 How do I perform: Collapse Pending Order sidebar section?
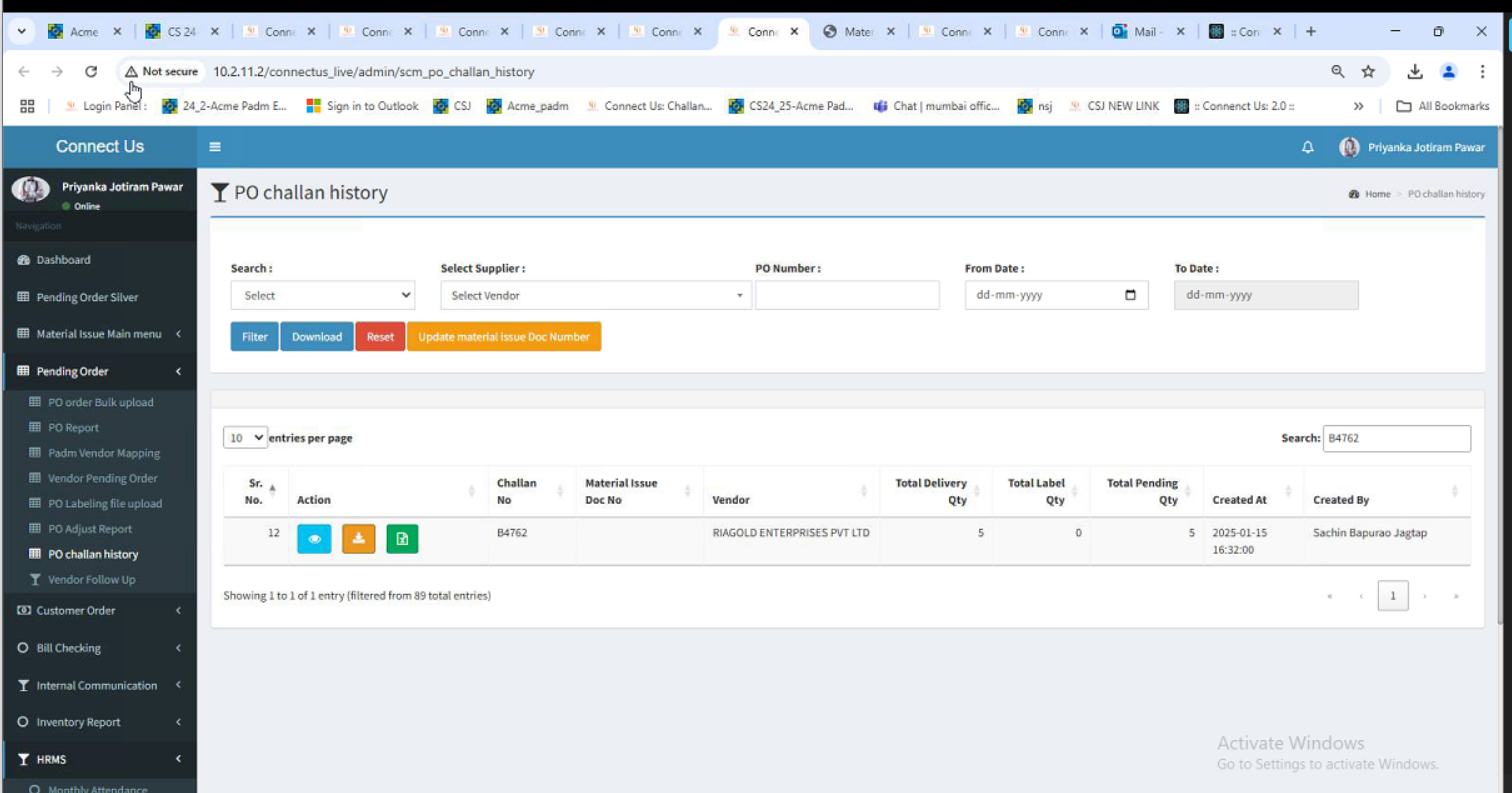click(x=99, y=371)
